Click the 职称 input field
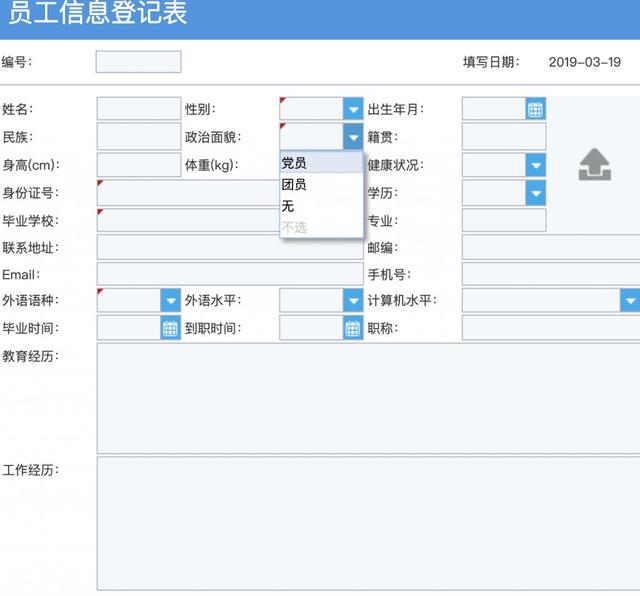 tap(551, 328)
